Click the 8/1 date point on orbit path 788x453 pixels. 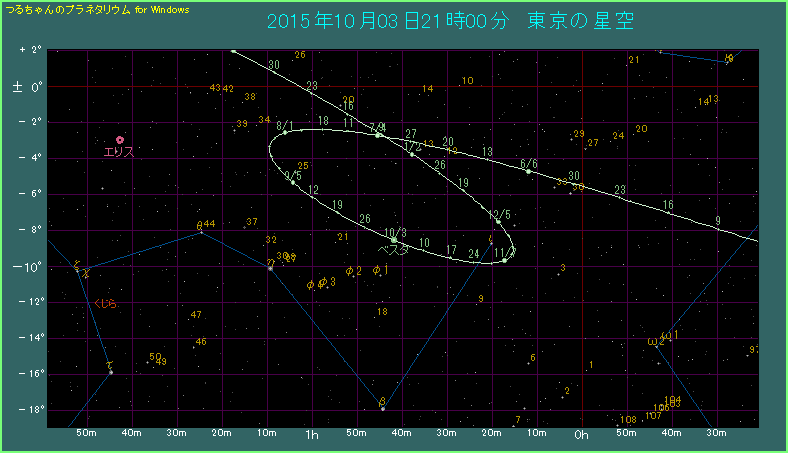coord(284,132)
